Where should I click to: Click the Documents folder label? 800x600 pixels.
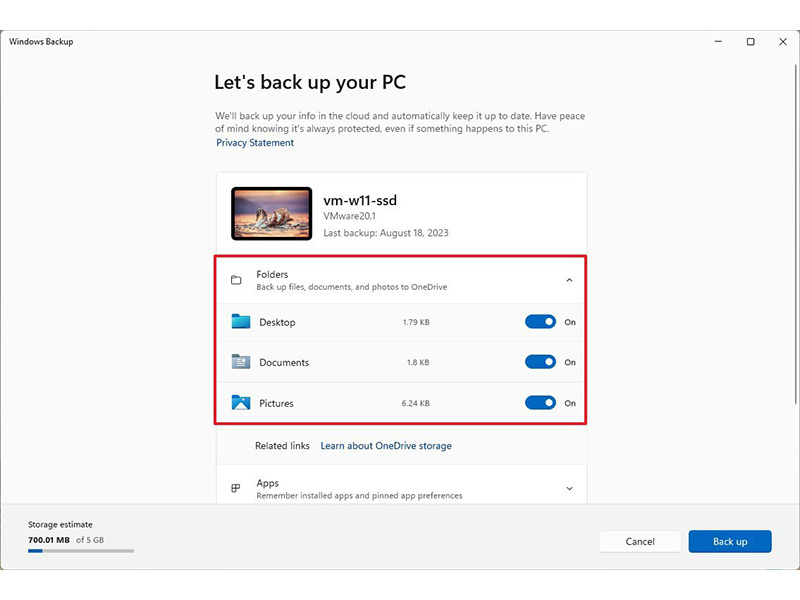tap(284, 363)
